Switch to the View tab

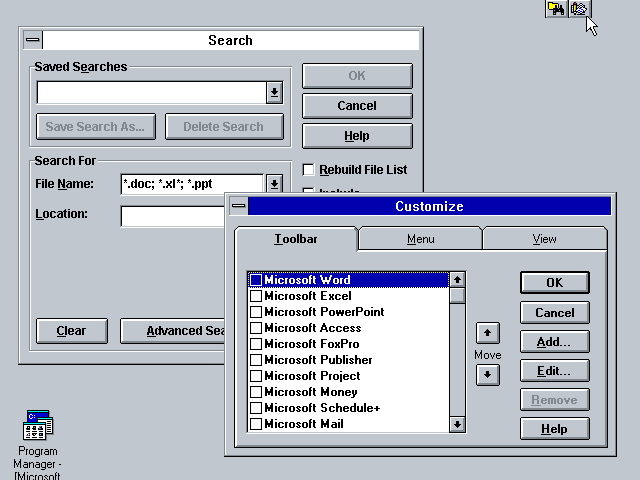click(x=544, y=239)
